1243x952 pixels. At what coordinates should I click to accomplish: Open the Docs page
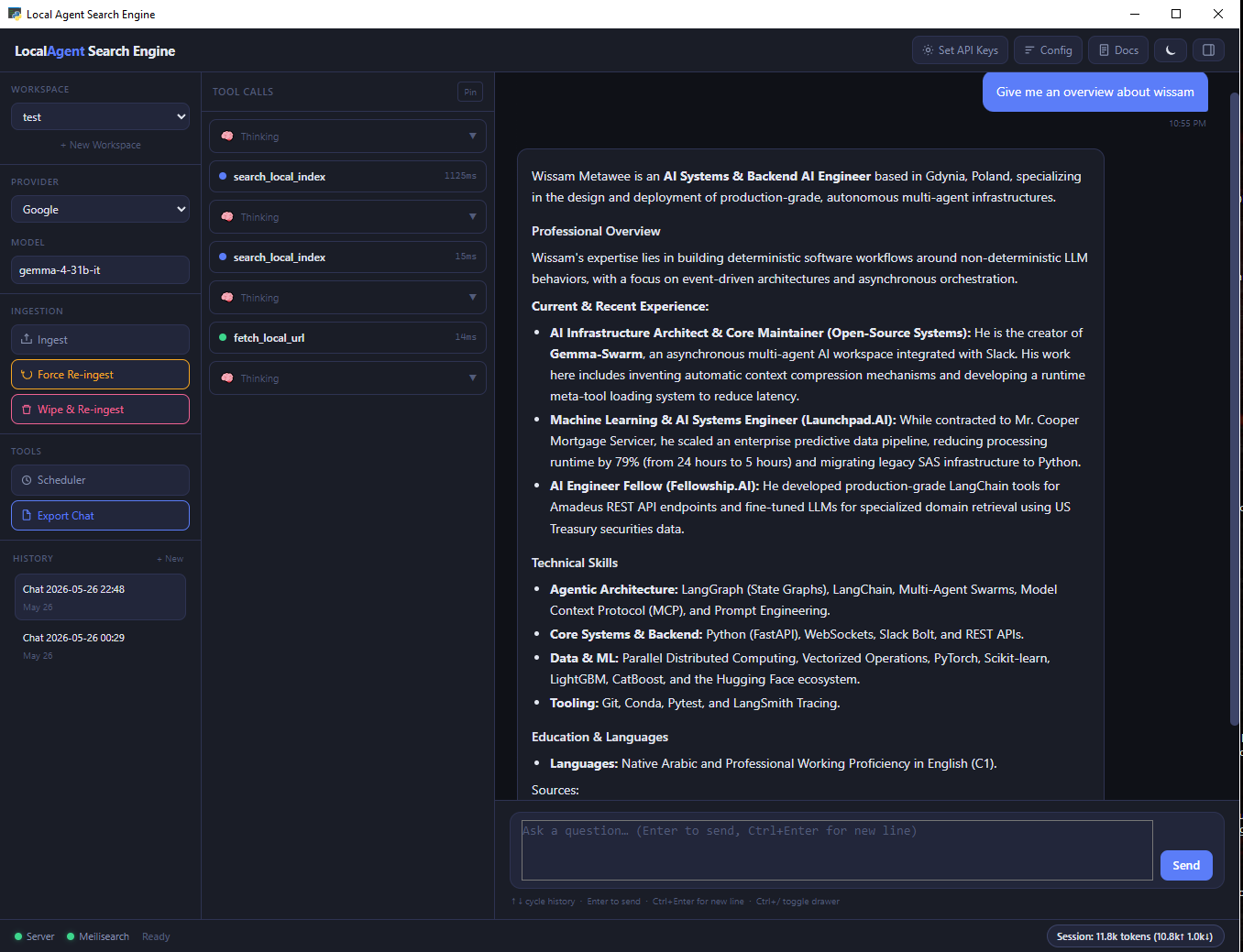click(x=1118, y=50)
